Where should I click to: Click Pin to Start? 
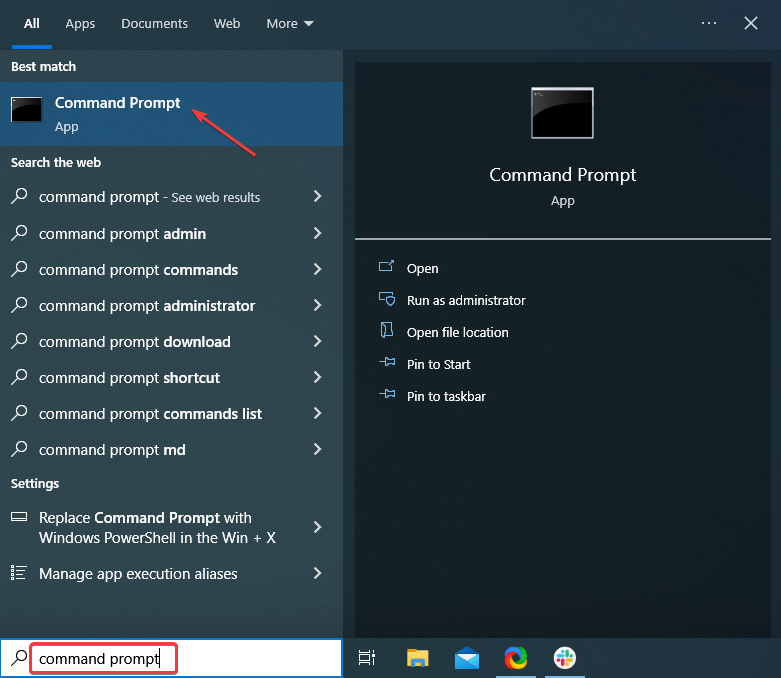(x=438, y=364)
